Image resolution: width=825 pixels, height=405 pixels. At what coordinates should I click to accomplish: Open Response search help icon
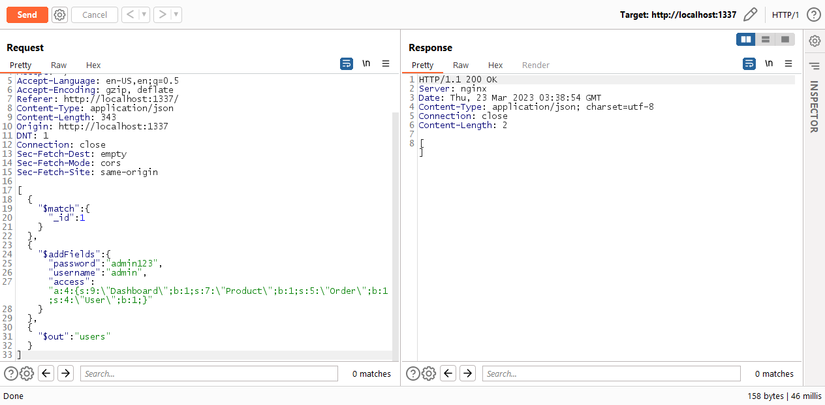click(x=413, y=374)
